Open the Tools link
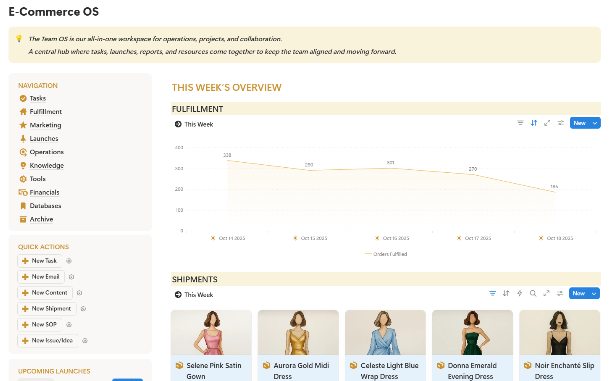 click(38, 179)
